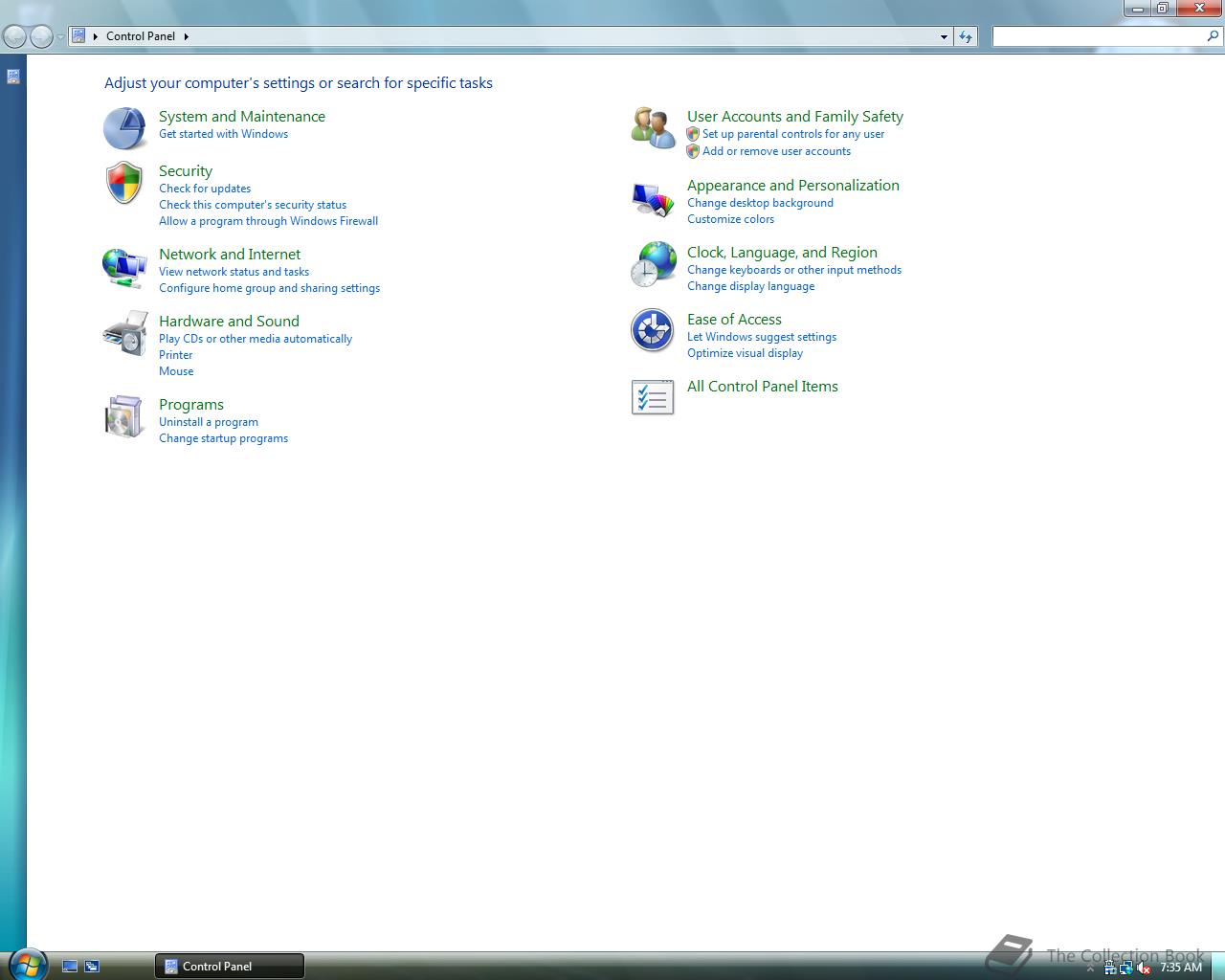Open the Network and Internet heading
Screen dimensions: 1225x980
[x=230, y=254]
